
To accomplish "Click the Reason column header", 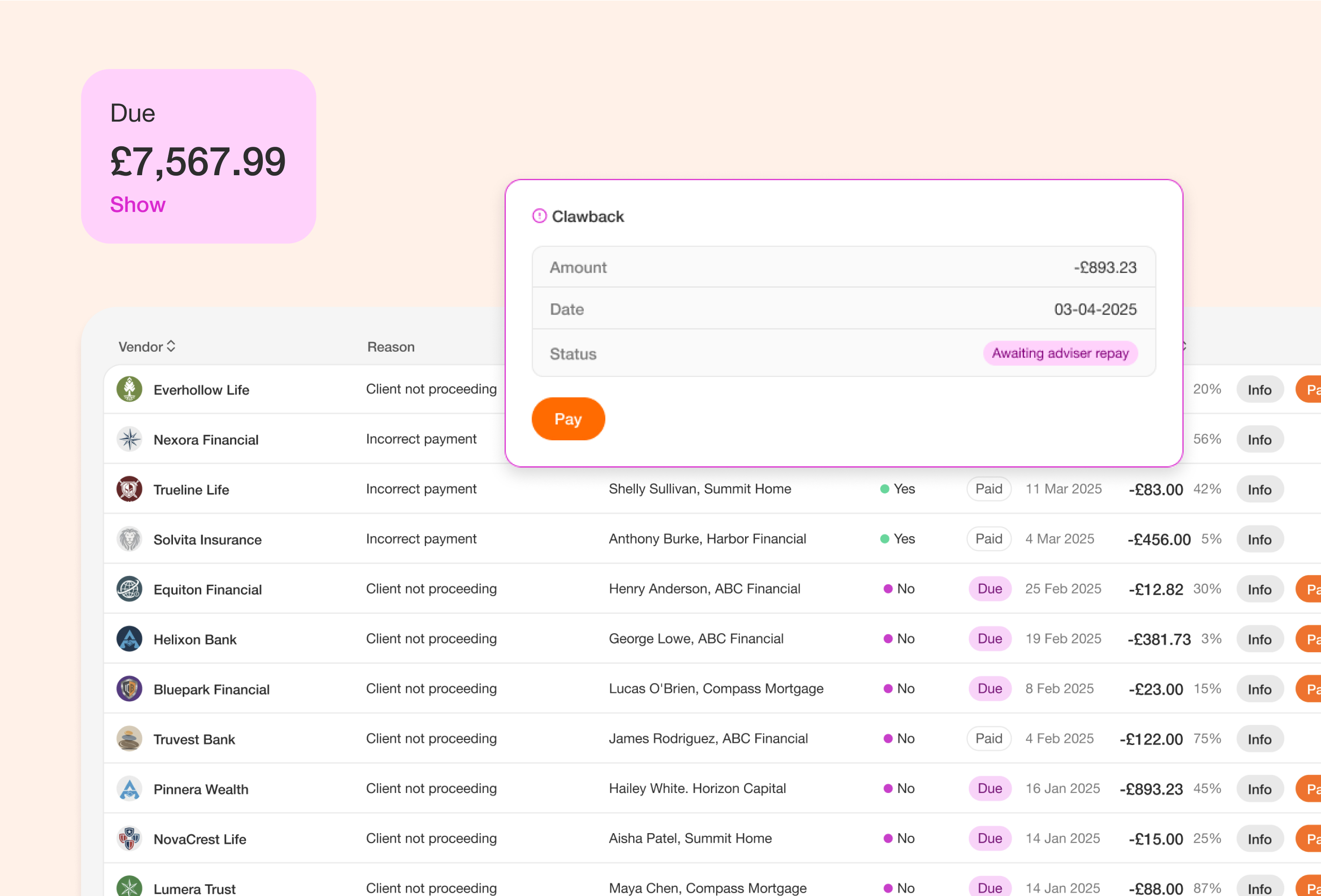I will pyautogui.click(x=390, y=347).
